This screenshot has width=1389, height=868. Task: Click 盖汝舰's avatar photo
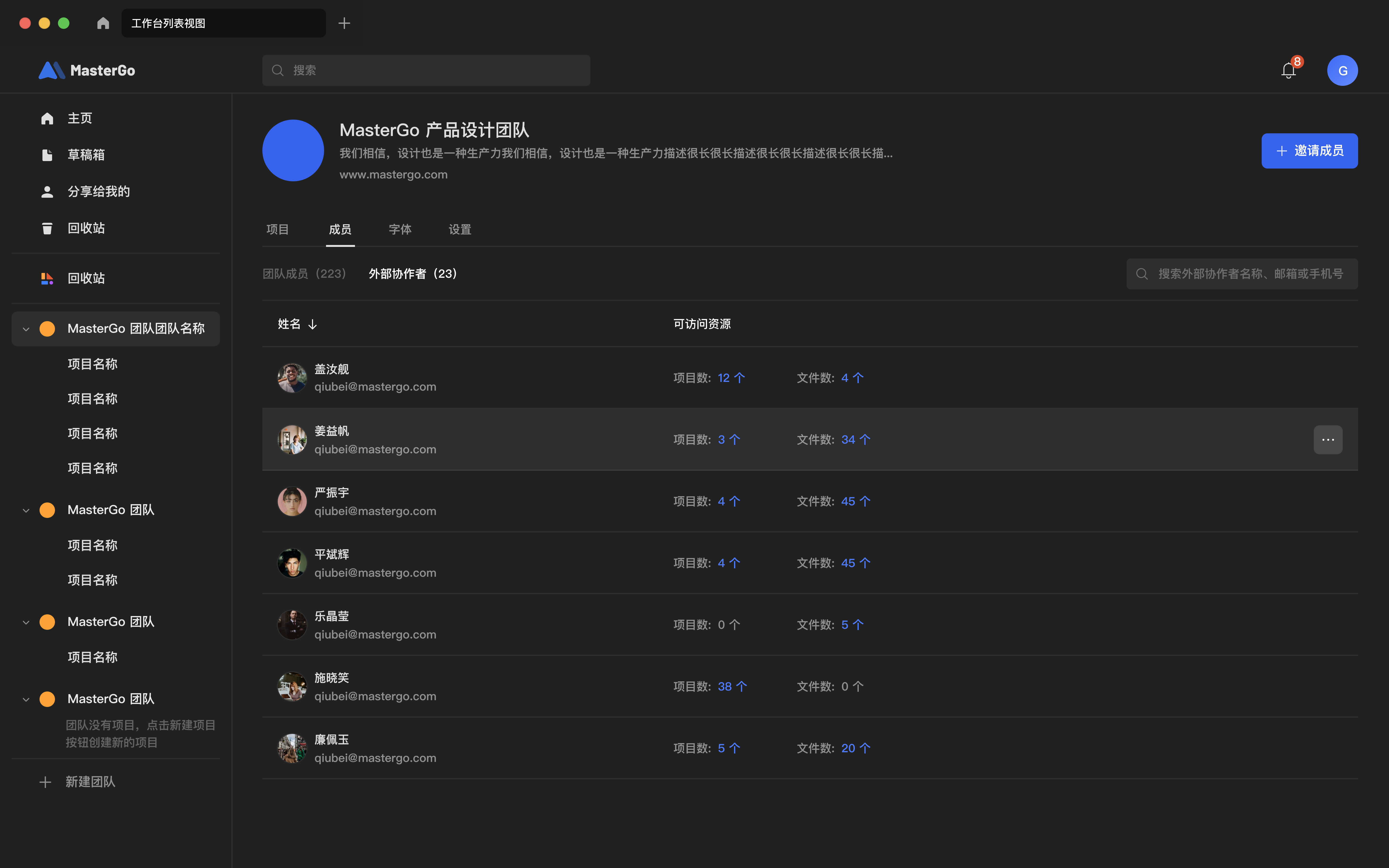click(292, 378)
